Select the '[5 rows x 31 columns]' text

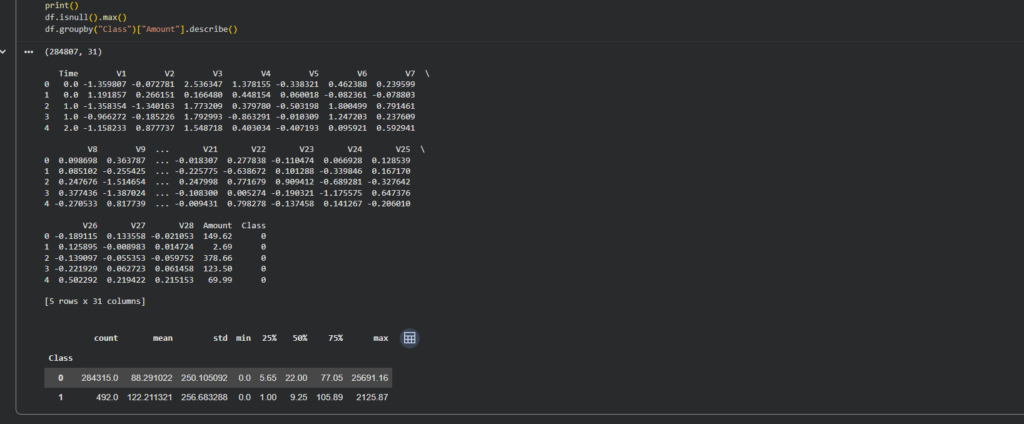coord(95,301)
